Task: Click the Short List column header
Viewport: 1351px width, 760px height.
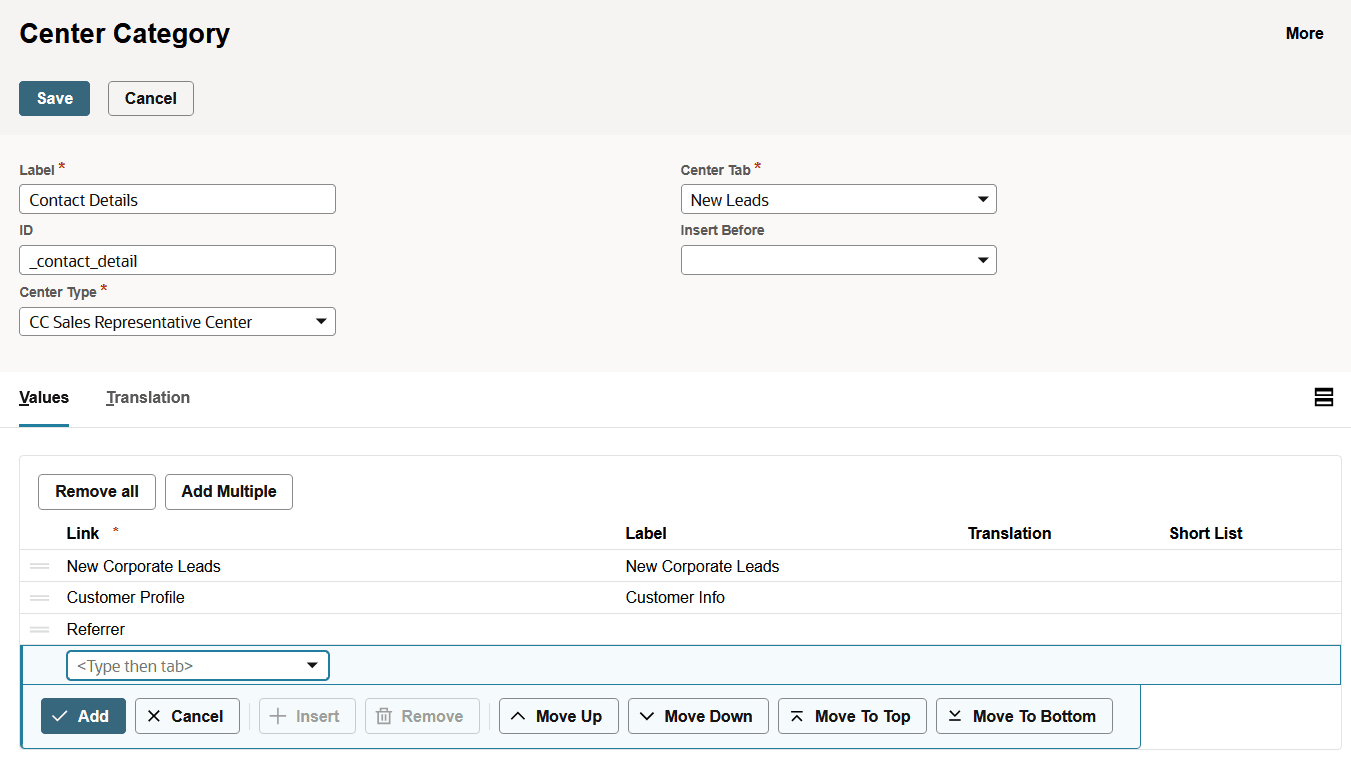Action: point(1206,533)
